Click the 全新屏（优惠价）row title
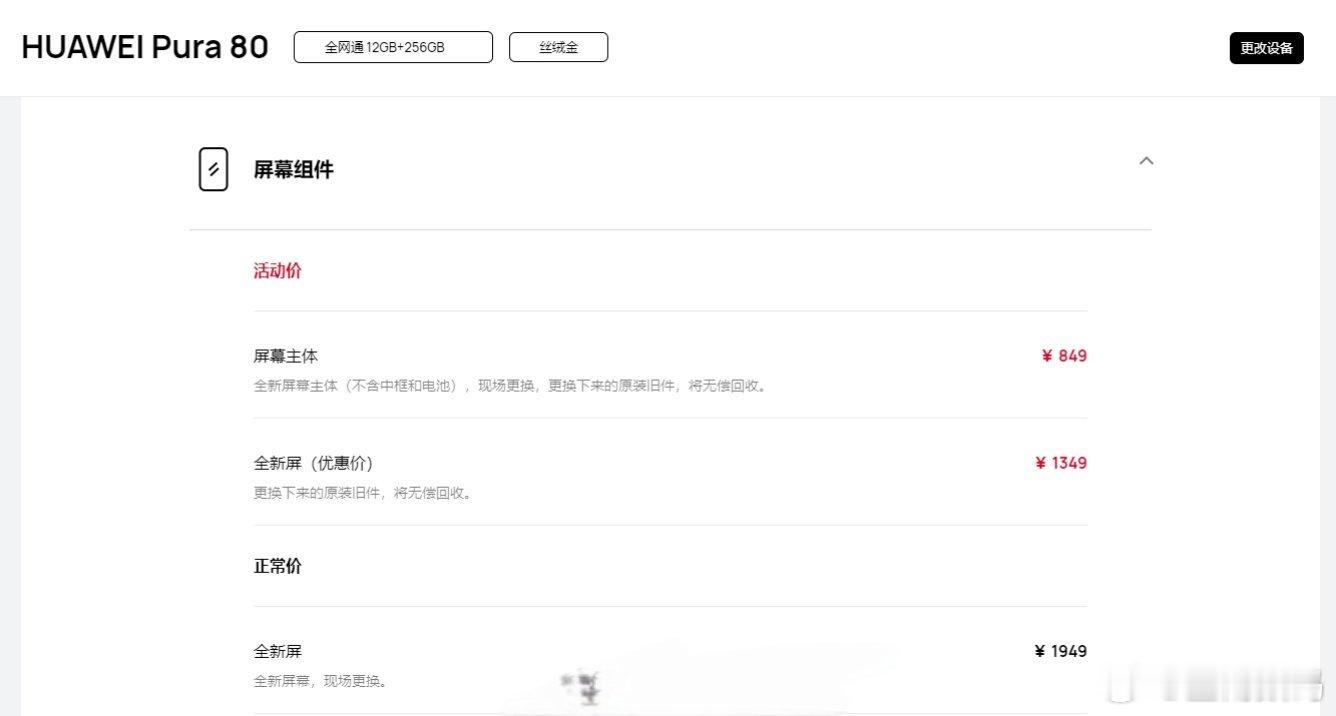 (x=313, y=463)
